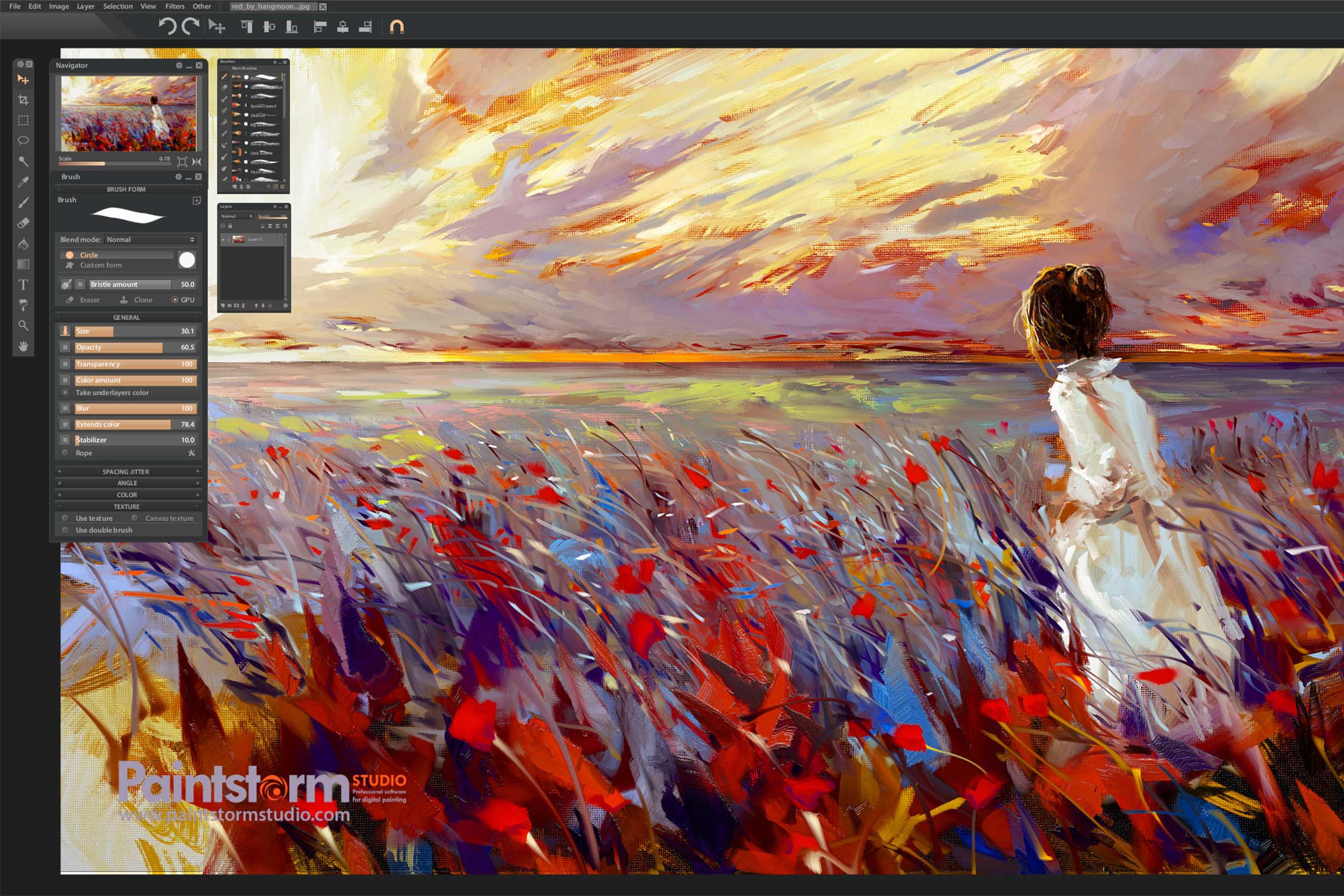Open the Blend mode dropdown
This screenshot has width=1344, height=896.
151,240
